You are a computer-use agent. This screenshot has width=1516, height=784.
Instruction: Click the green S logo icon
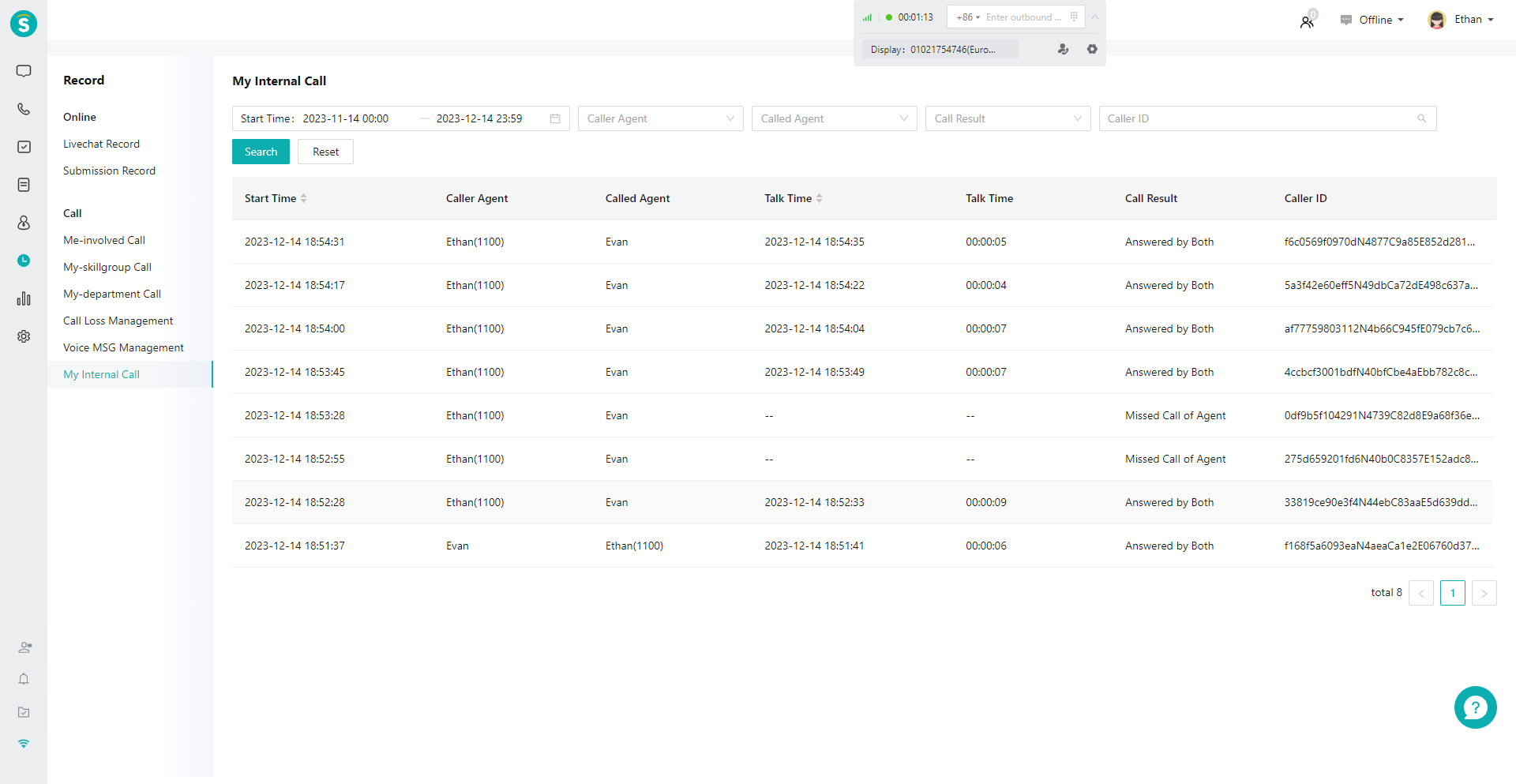24,24
